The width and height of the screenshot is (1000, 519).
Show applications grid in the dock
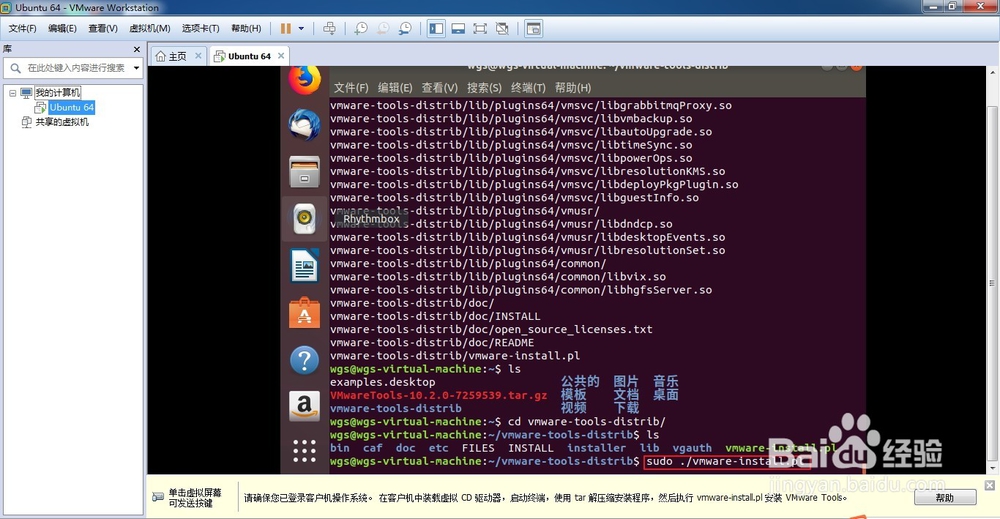tap(304, 451)
